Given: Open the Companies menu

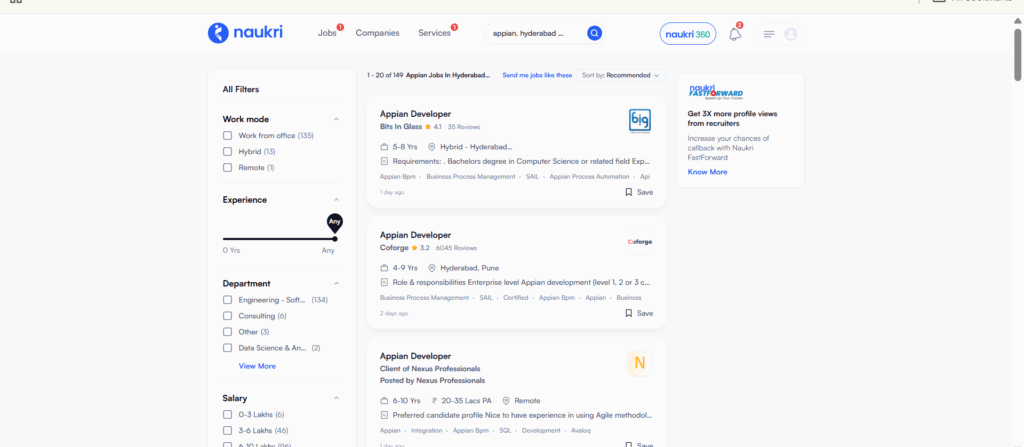Looking at the screenshot, I should [377, 33].
